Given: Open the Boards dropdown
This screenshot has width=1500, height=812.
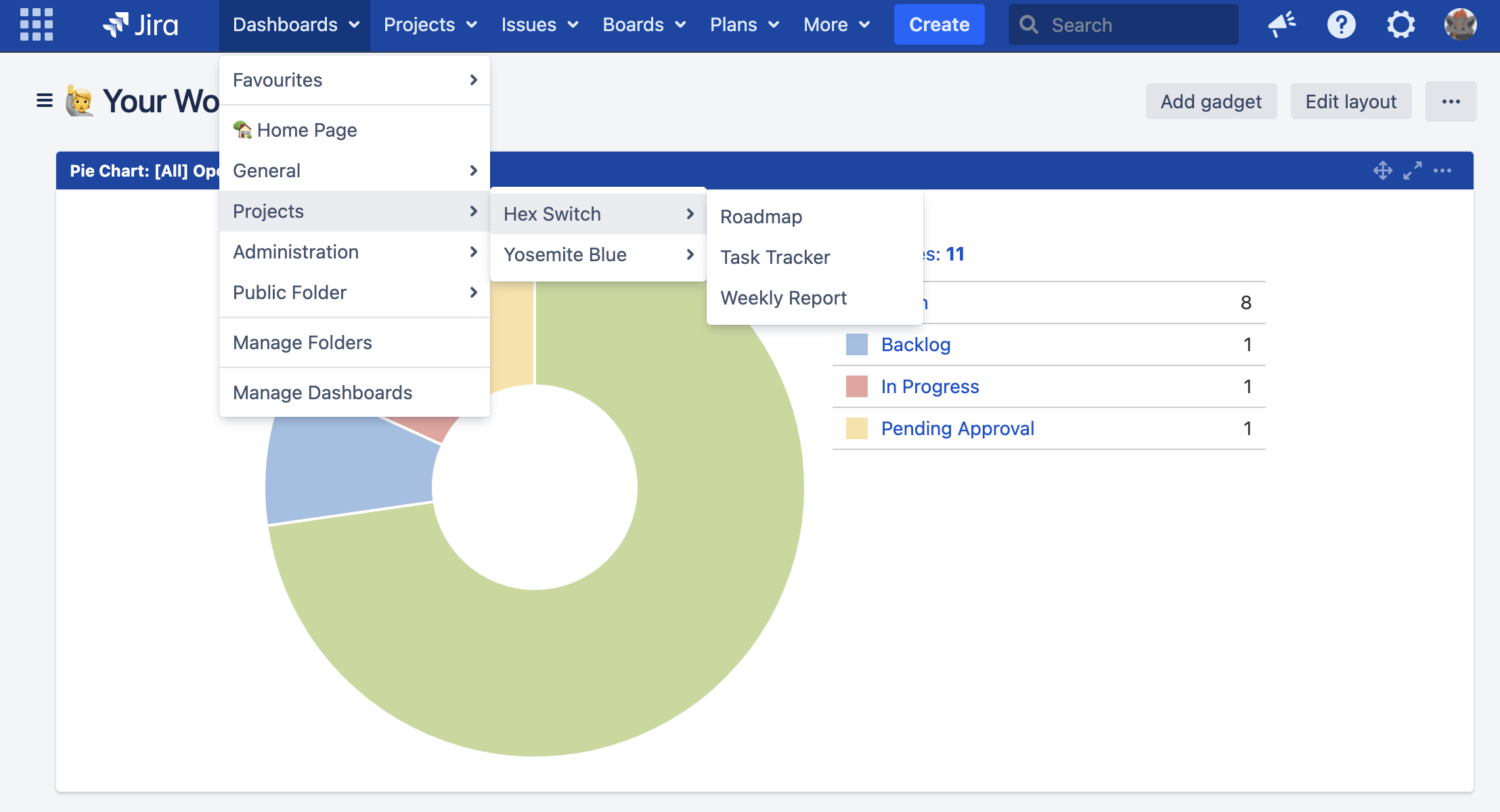Looking at the screenshot, I should click(643, 24).
